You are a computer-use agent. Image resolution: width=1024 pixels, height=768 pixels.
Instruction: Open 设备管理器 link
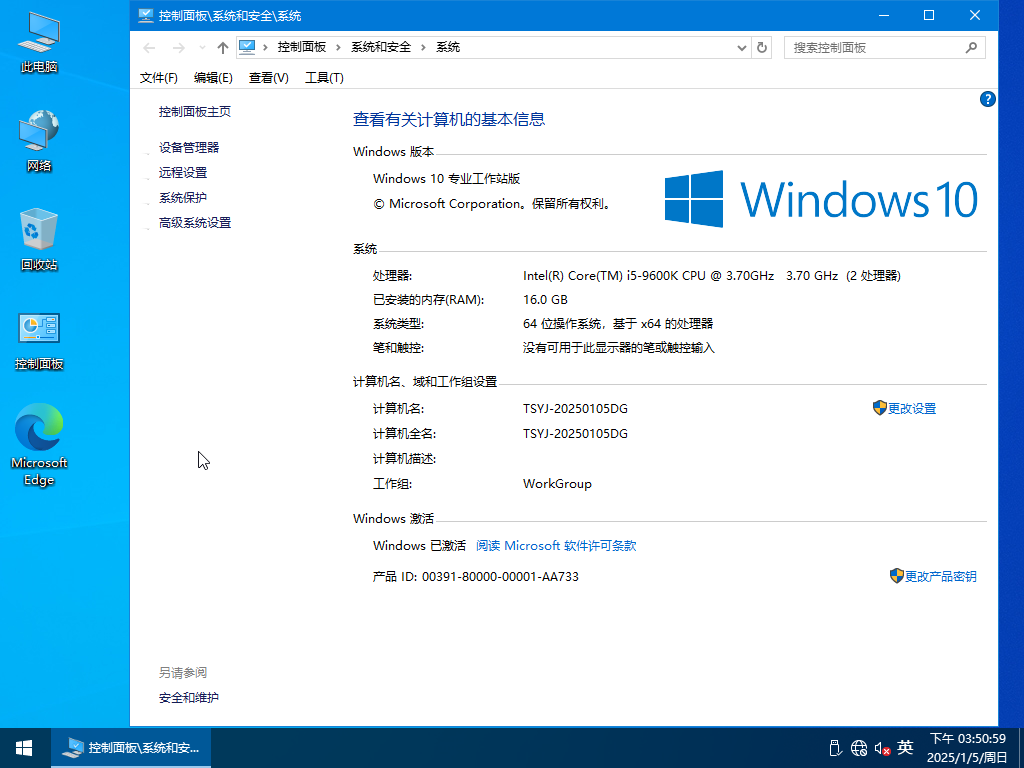189,148
